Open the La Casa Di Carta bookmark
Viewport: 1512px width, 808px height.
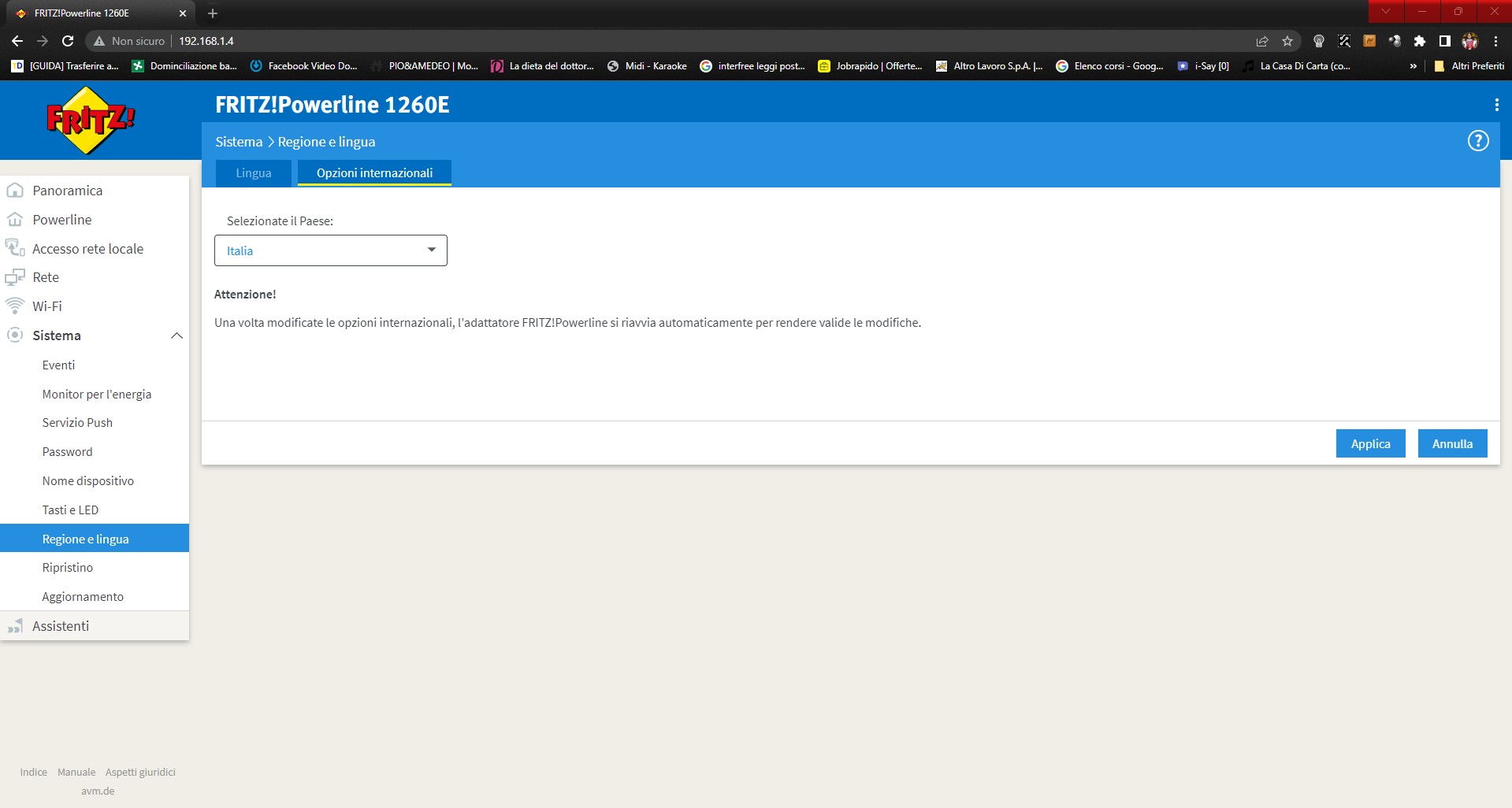click(1297, 66)
